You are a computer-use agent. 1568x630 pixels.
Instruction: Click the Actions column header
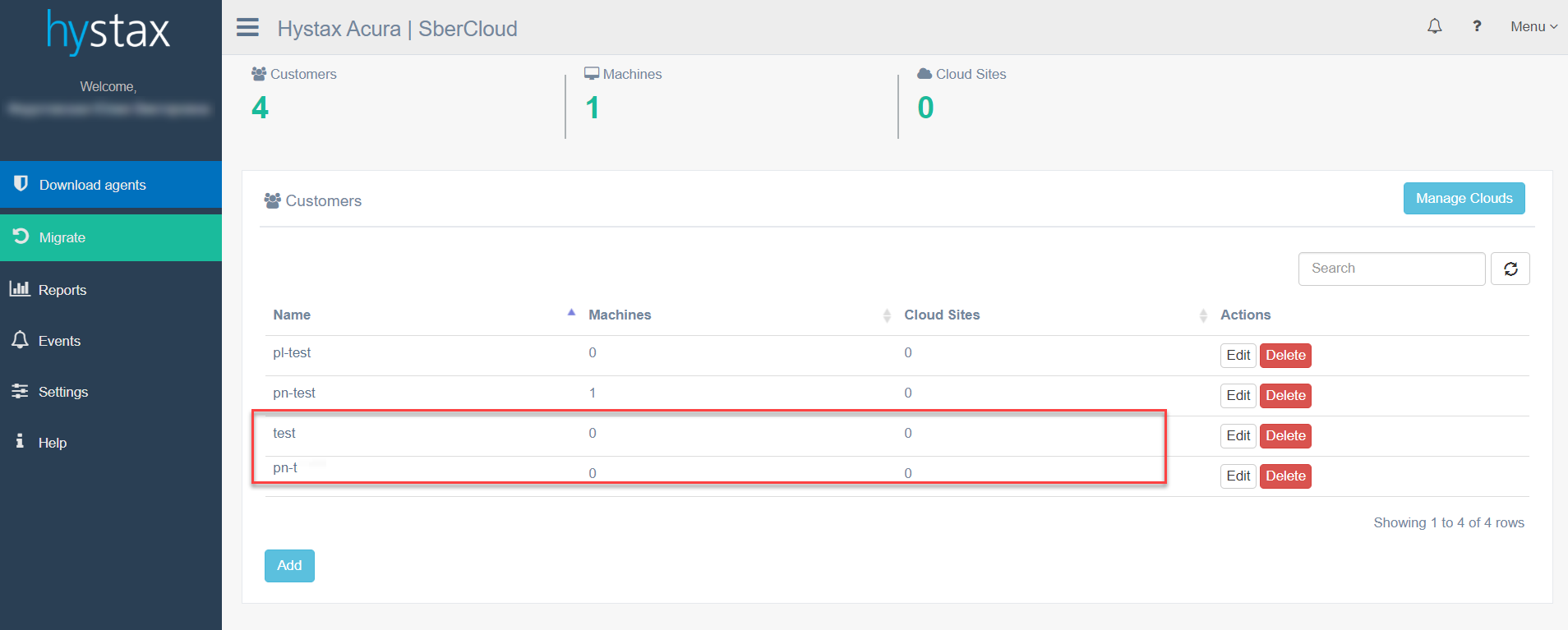[1245, 315]
